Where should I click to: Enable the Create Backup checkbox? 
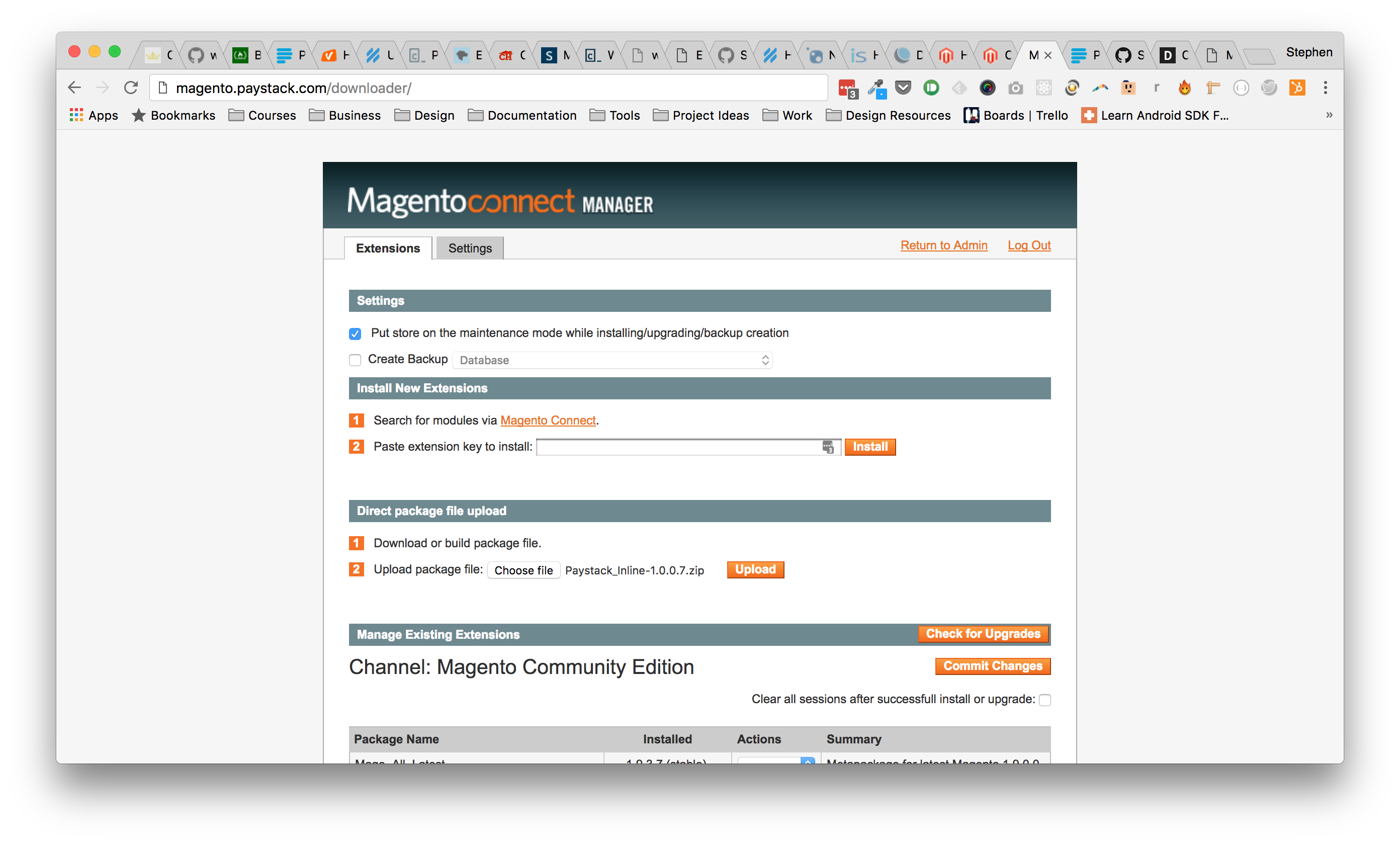pyautogui.click(x=355, y=360)
